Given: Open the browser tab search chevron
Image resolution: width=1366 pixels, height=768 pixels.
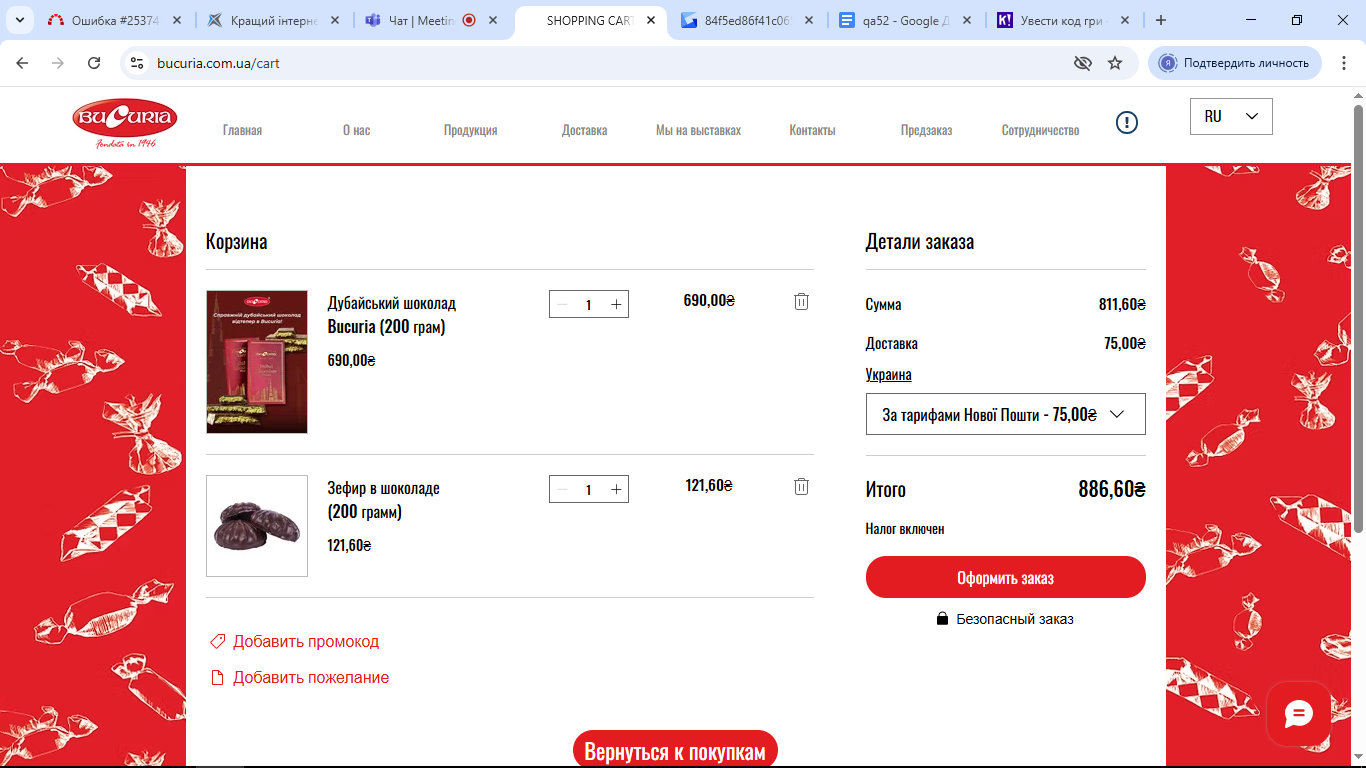Looking at the screenshot, I should 19,20.
